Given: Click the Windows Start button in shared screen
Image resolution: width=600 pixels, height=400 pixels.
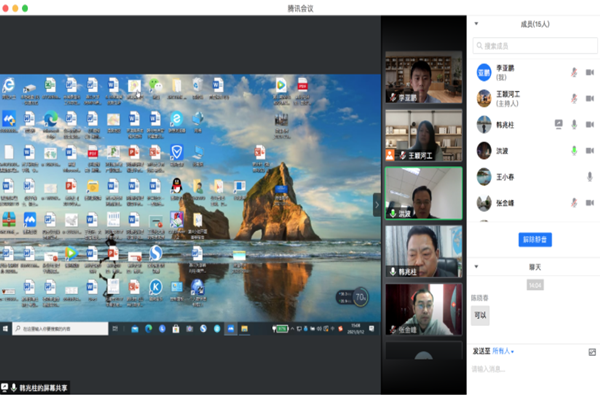Looking at the screenshot, I should [x=6, y=328].
